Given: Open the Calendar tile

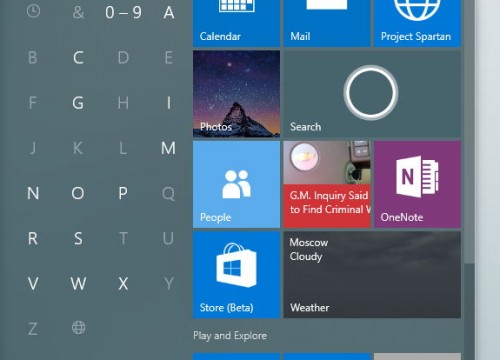Looking at the screenshot, I should pos(236,23).
